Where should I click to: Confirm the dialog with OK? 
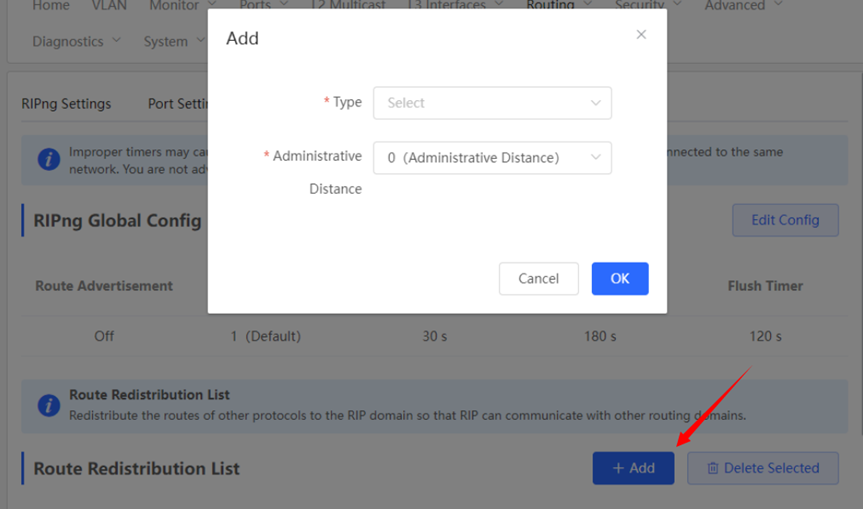[620, 279]
